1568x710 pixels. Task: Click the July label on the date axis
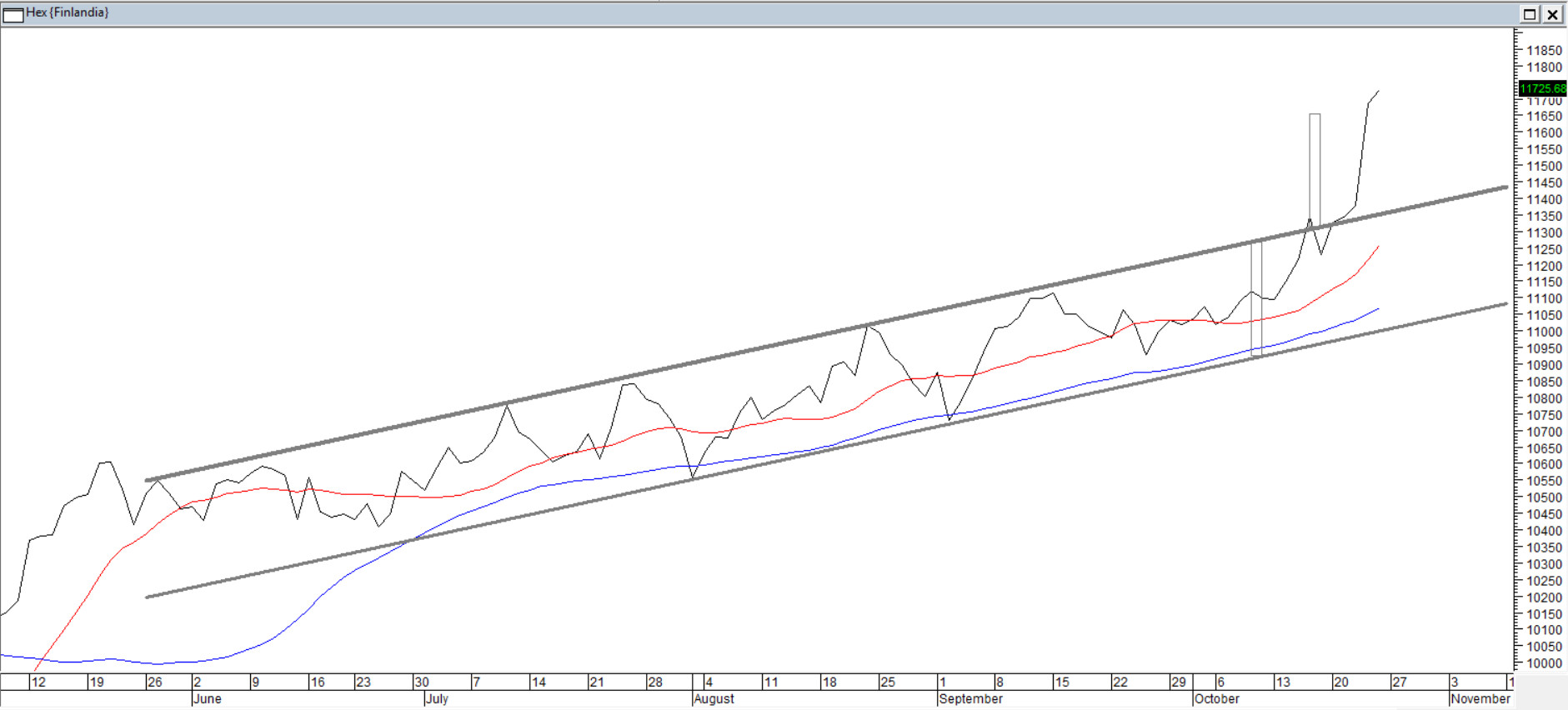tap(437, 698)
